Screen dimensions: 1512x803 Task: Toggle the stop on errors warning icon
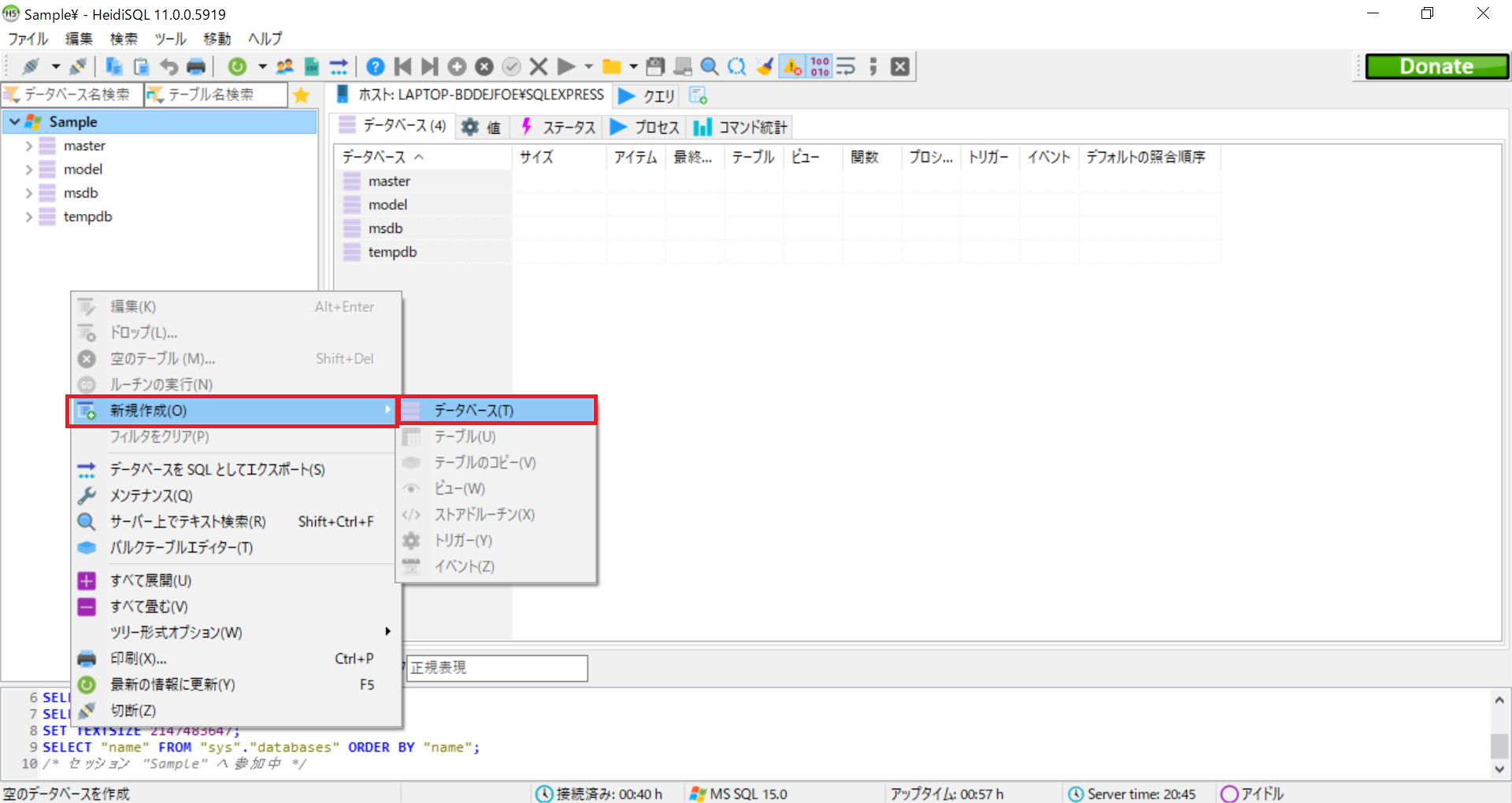[x=792, y=66]
